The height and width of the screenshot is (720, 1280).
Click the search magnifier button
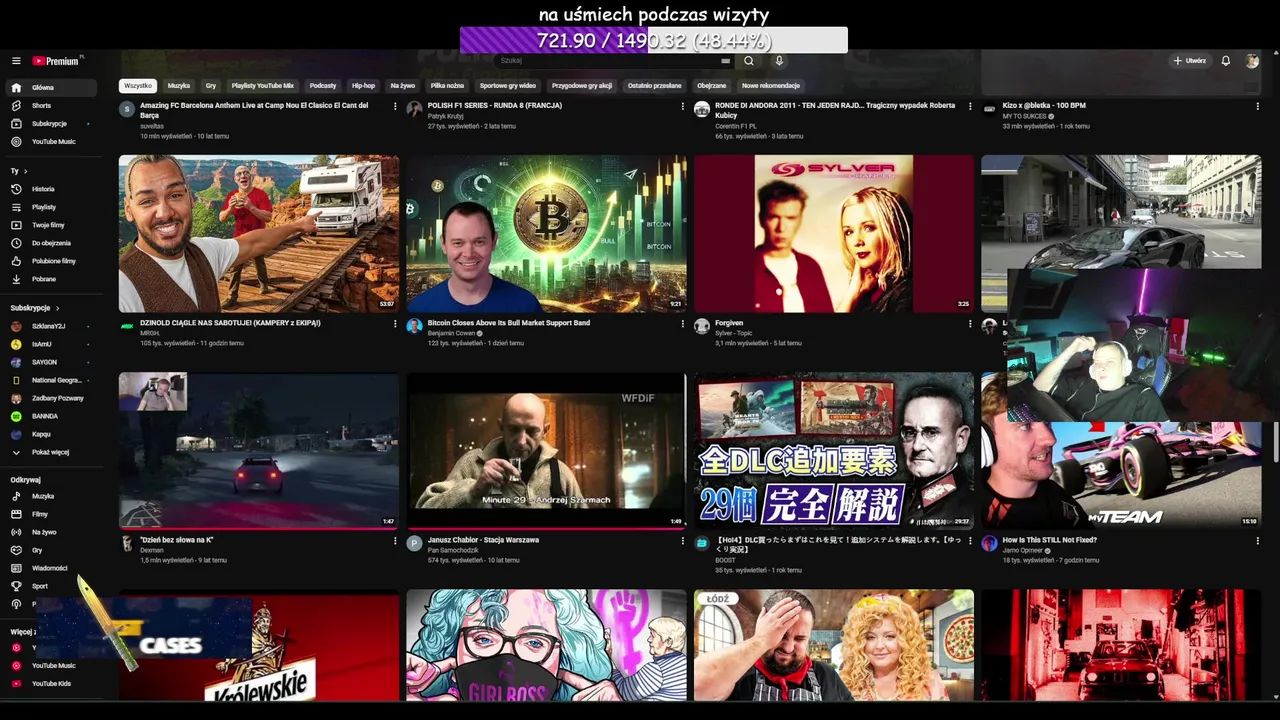pos(748,61)
